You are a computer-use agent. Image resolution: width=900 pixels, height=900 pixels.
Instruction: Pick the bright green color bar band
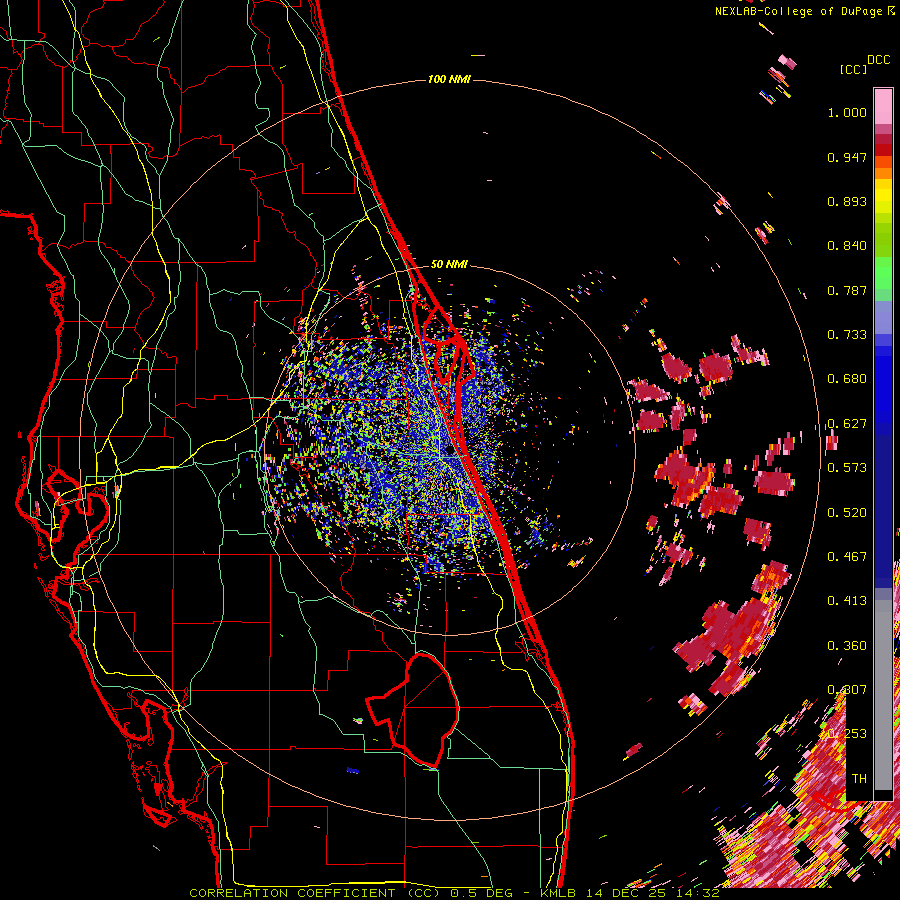(x=883, y=273)
